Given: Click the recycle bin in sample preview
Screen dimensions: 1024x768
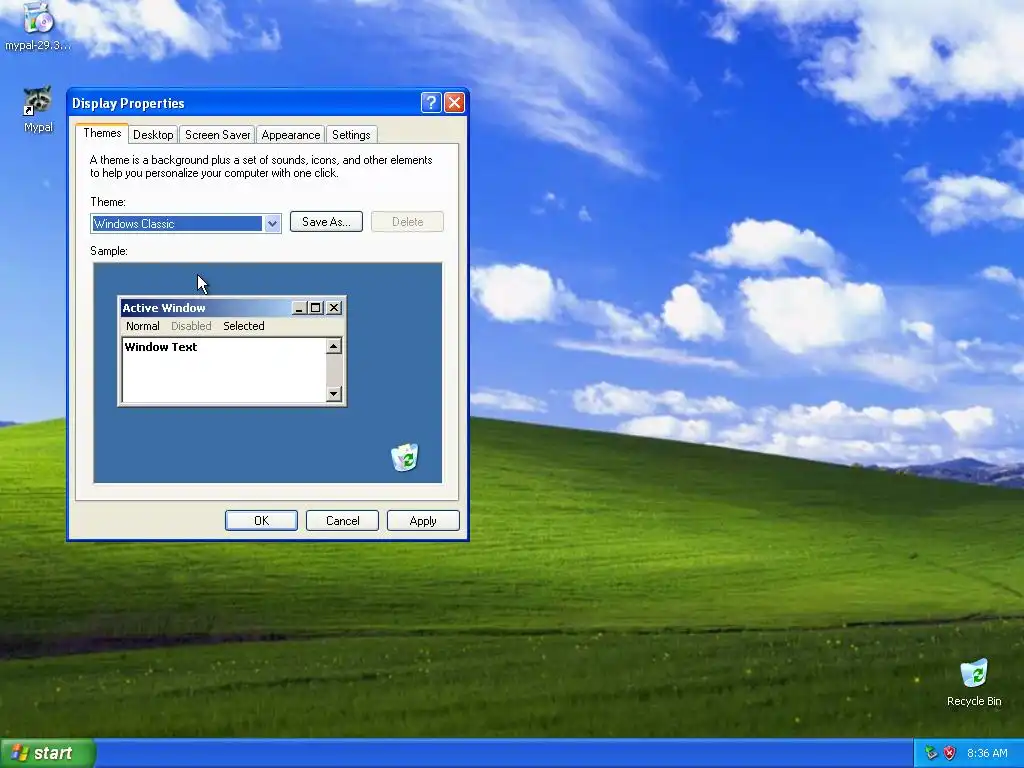Looking at the screenshot, I should pyautogui.click(x=405, y=457).
